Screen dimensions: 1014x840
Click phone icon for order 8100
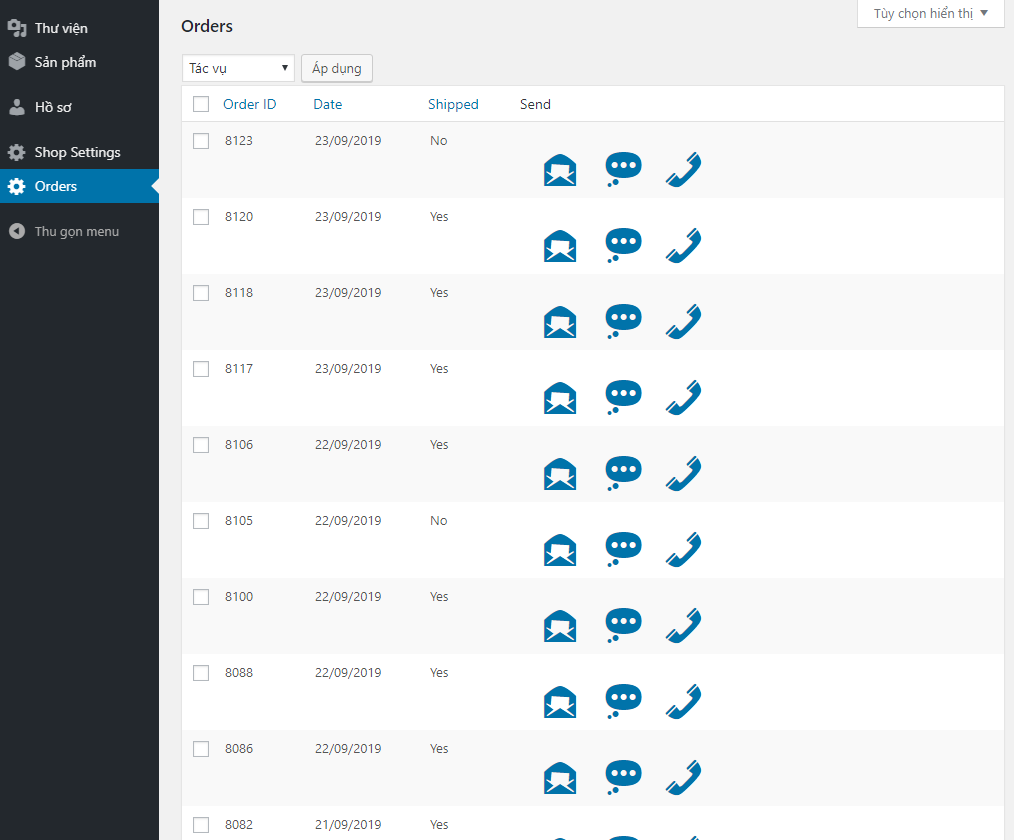coord(683,626)
